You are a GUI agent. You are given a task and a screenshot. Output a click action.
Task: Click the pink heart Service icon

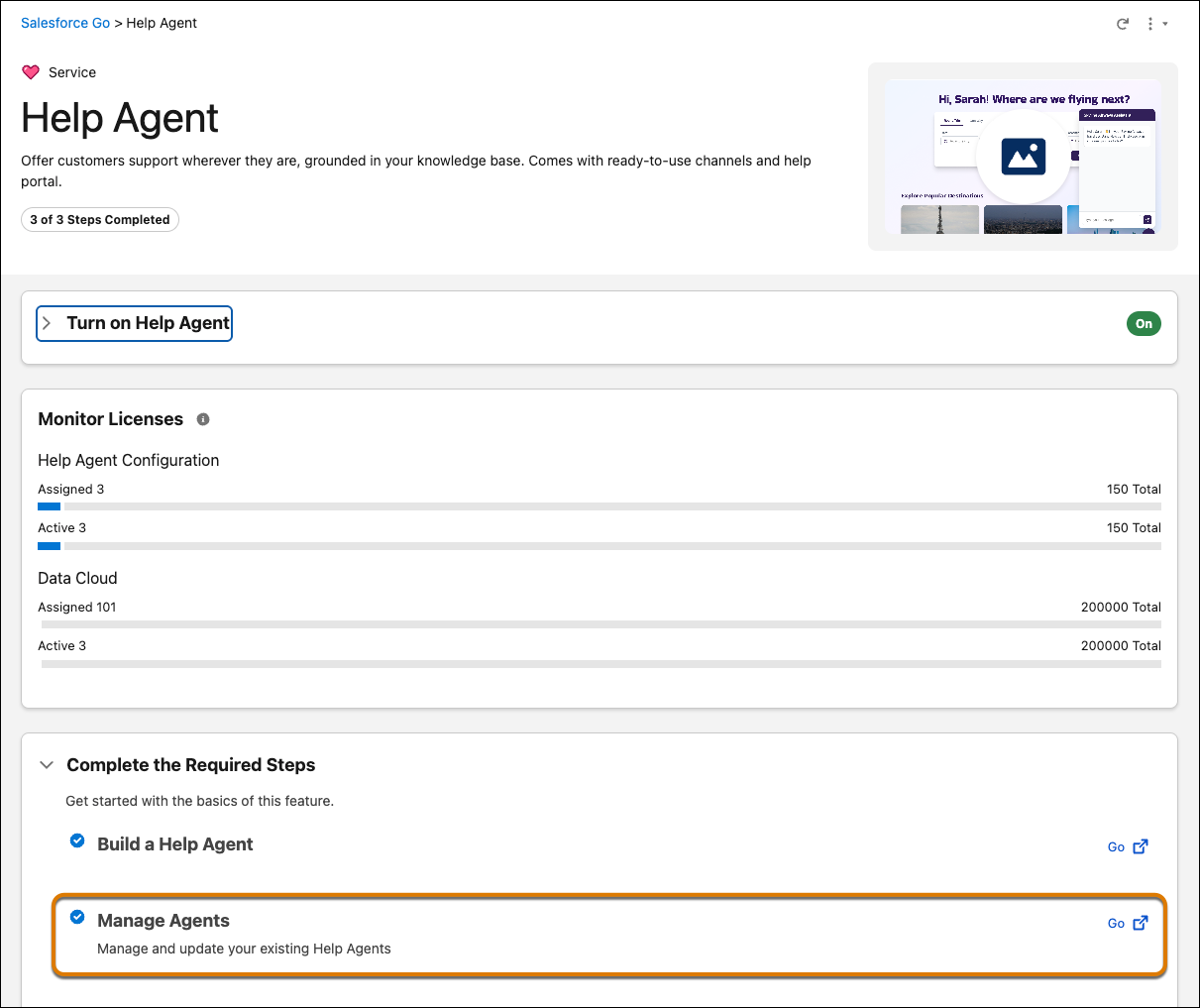click(x=31, y=72)
